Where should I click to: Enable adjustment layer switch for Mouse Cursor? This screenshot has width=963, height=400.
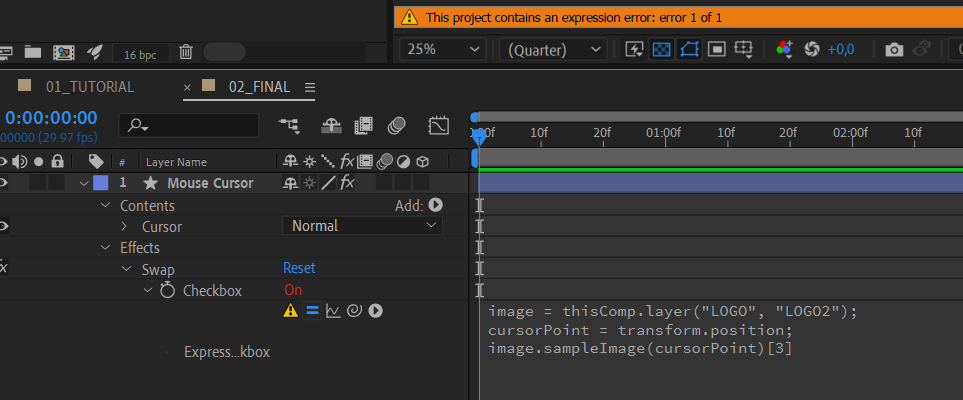pyautogui.click(x=403, y=182)
